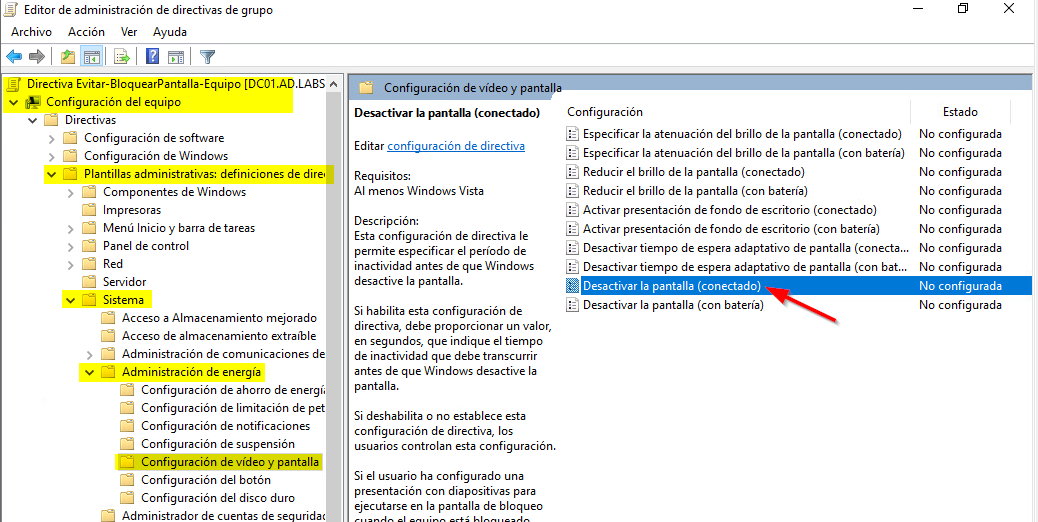Screen dimensions: 1038x522
Task: Collapse the Sistema tree node
Action: click(x=70, y=300)
